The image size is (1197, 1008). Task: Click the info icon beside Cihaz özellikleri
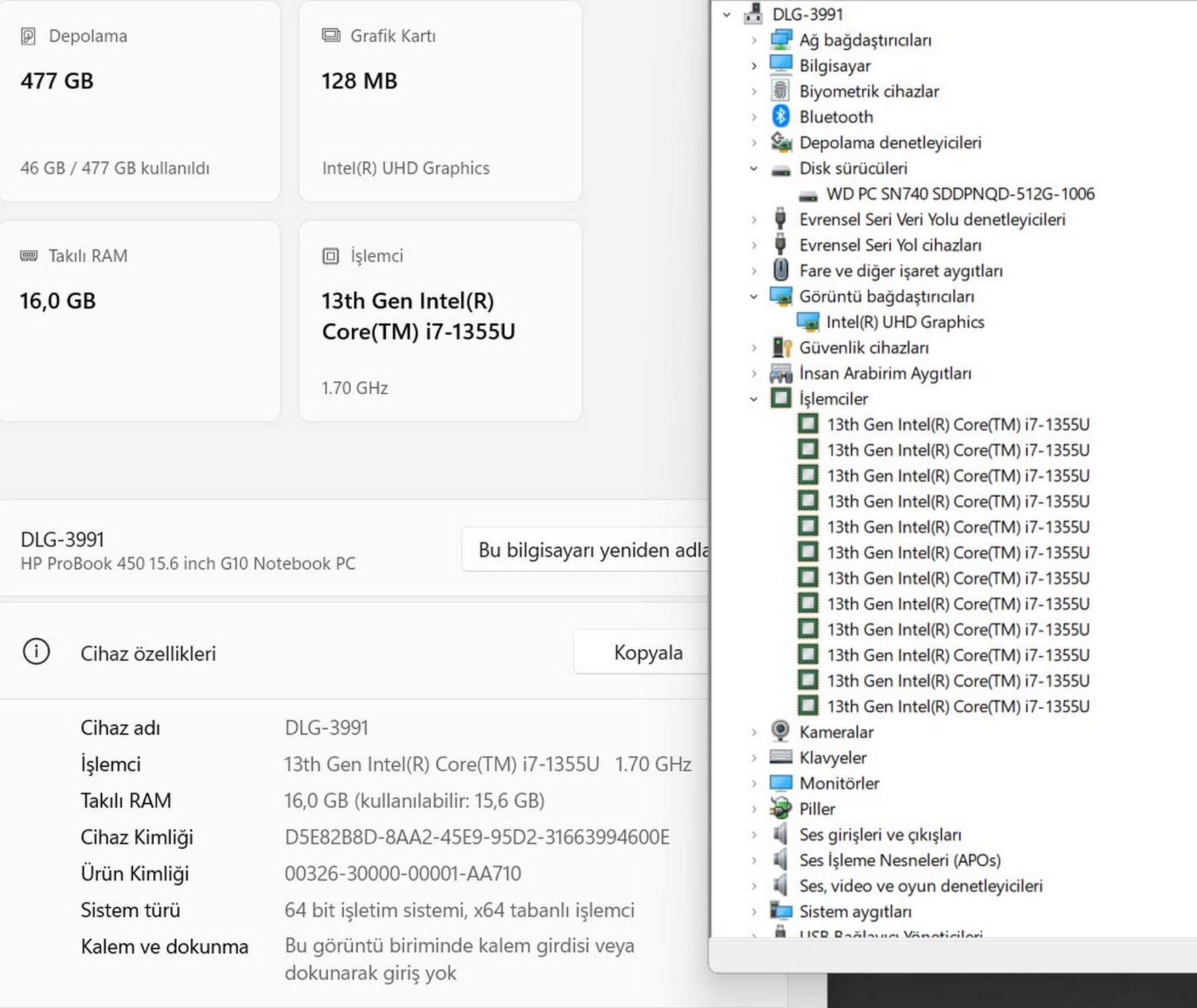point(36,652)
